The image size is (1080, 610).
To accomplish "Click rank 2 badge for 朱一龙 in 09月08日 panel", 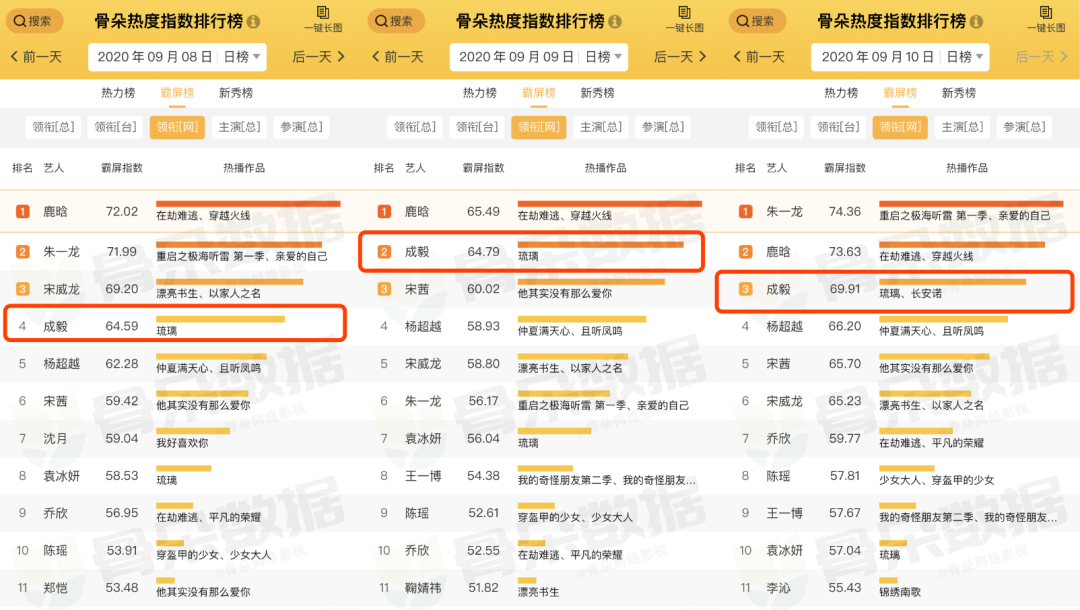I will click(23, 251).
